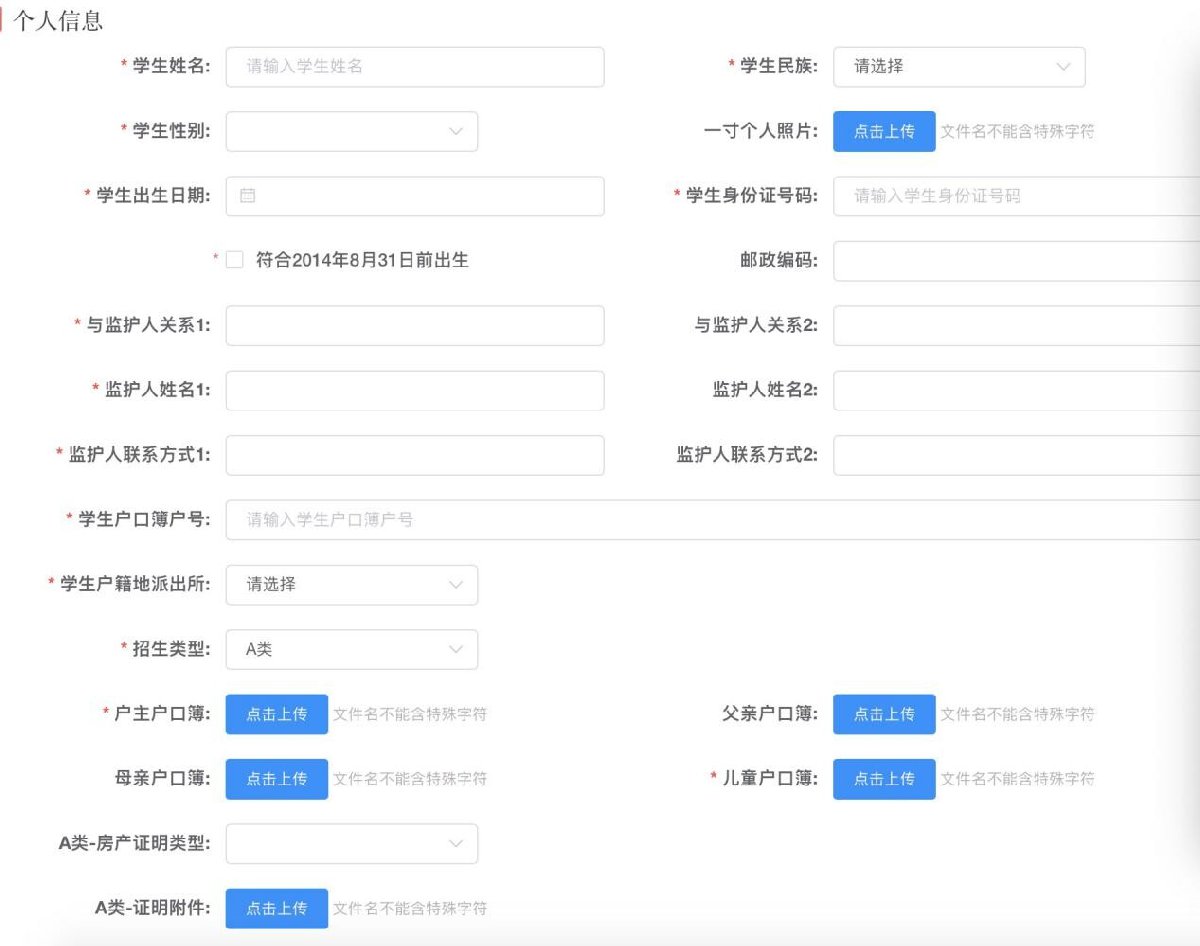1200x946 pixels.
Task: Click upload button for 父亲户口簿
Action: [884, 715]
